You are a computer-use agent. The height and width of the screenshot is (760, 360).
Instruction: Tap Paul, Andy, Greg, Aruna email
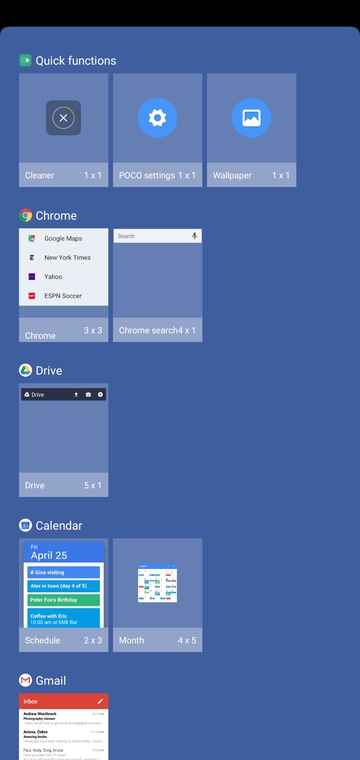(x=63, y=754)
